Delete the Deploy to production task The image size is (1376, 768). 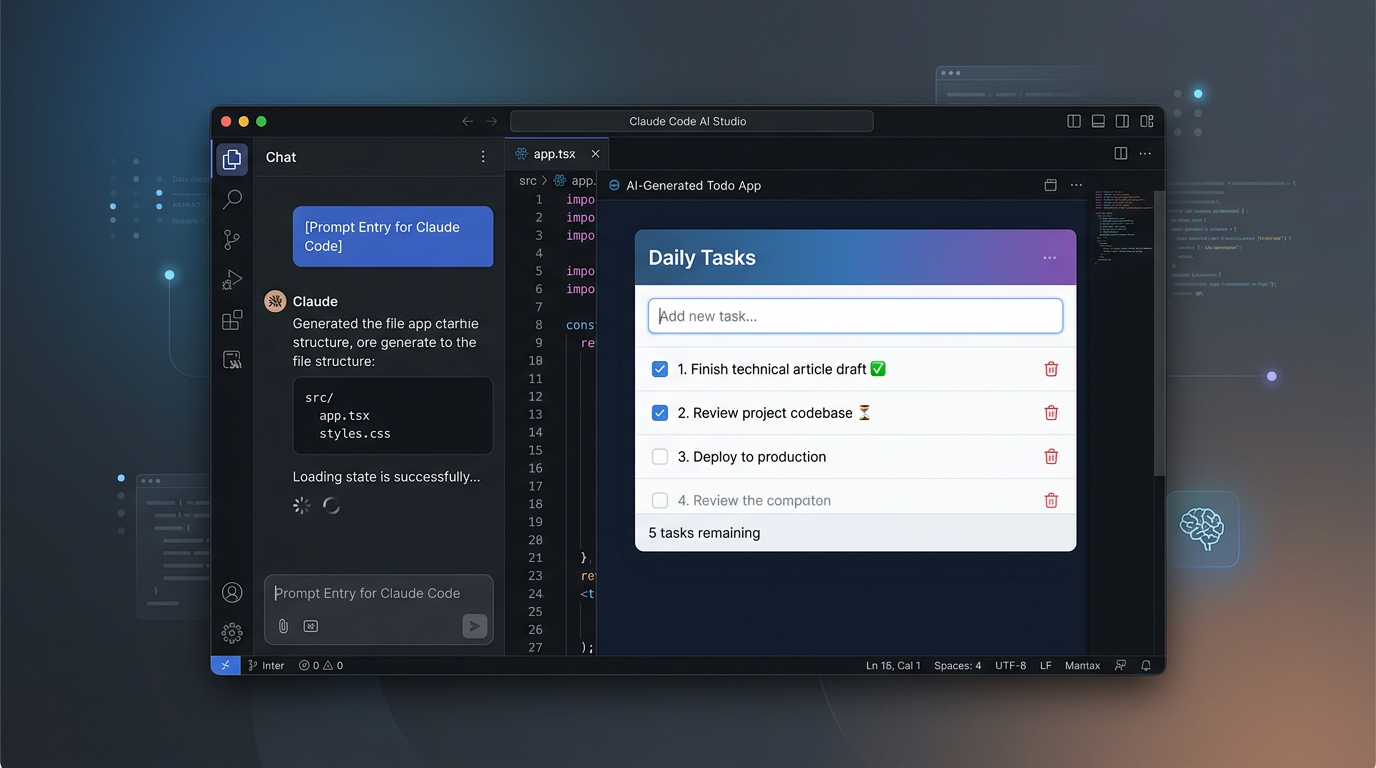pyautogui.click(x=1051, y=456)
